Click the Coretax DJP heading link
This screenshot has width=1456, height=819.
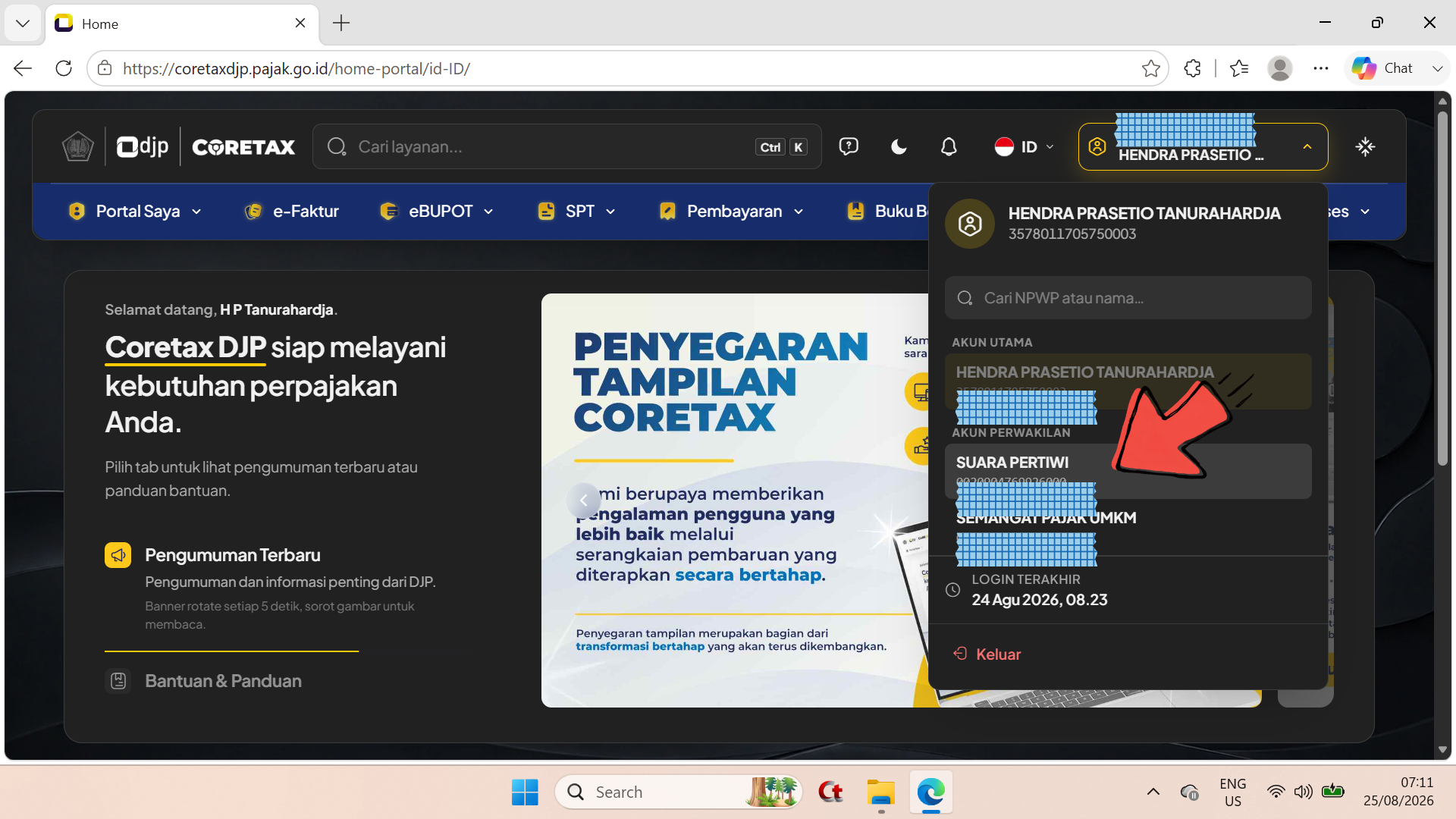(x=185, y=347)
